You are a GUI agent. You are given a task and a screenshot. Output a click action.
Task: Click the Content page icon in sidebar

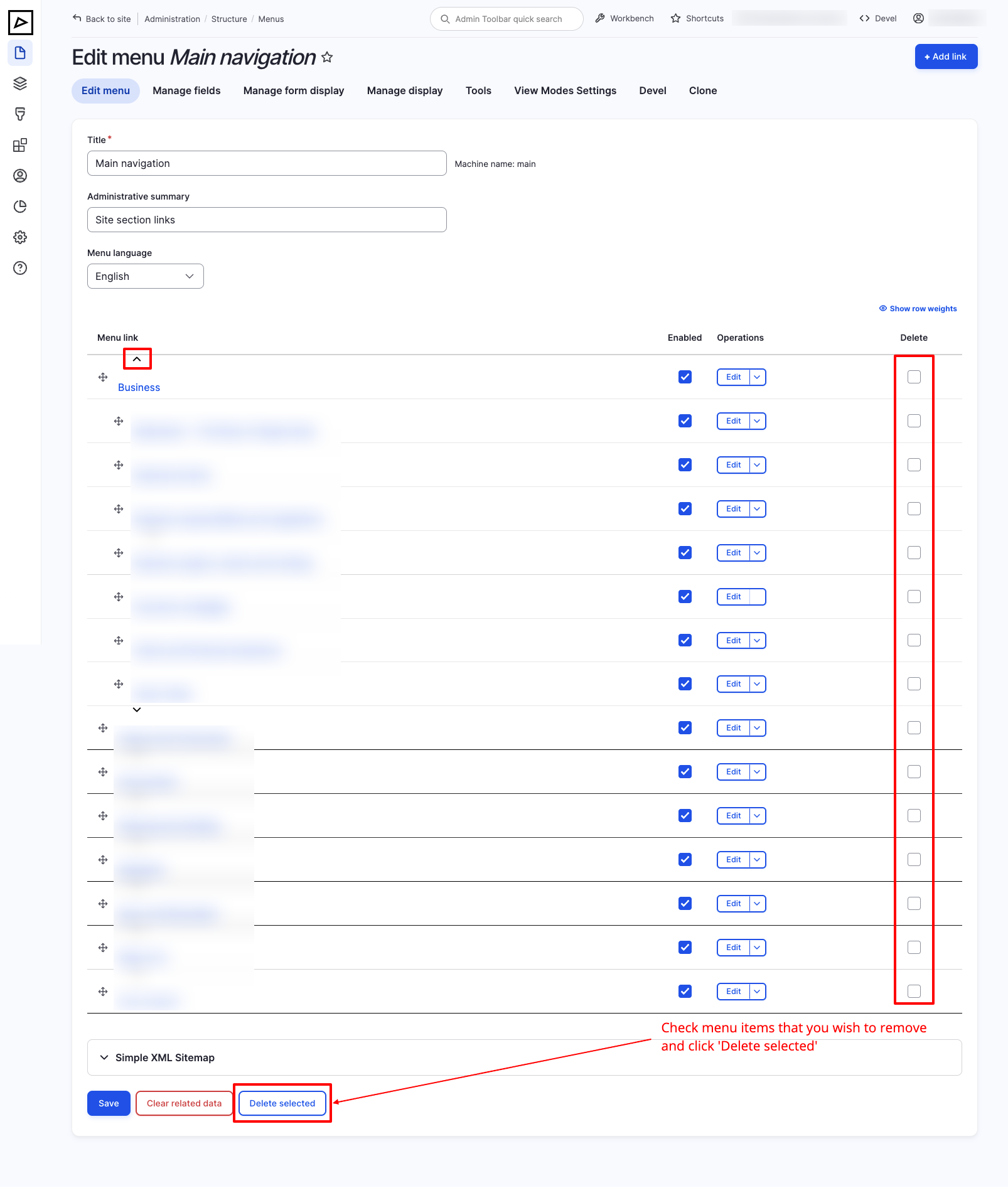(x=20, y=53)
